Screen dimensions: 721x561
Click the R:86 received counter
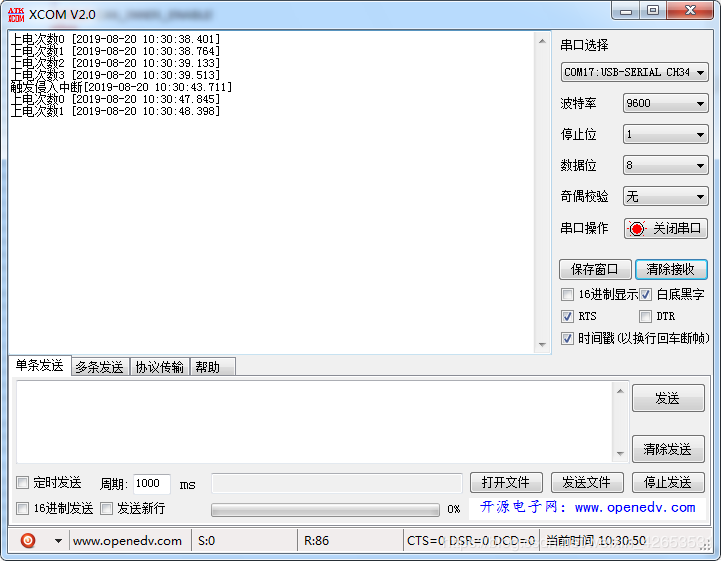click(x=316, y=541)
